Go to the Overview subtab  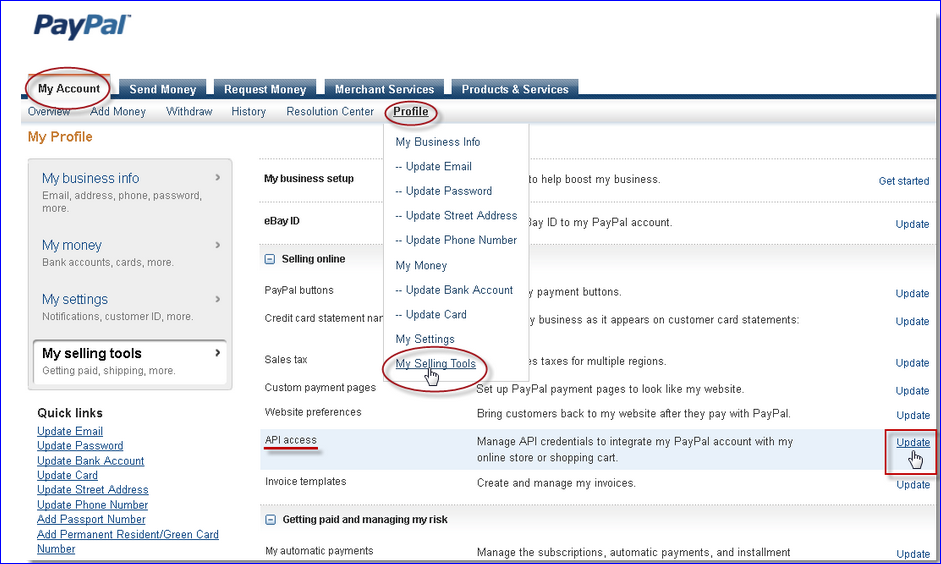click(49, 112)
